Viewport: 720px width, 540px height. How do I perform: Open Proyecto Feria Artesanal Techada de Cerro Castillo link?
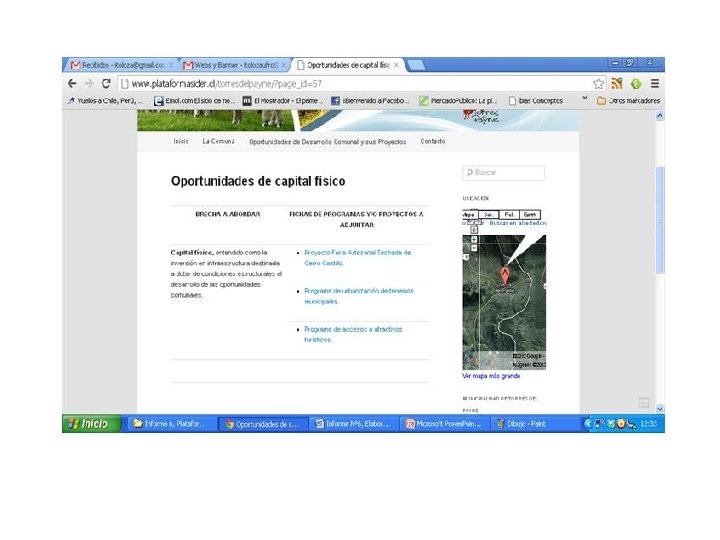coord(358,258)
